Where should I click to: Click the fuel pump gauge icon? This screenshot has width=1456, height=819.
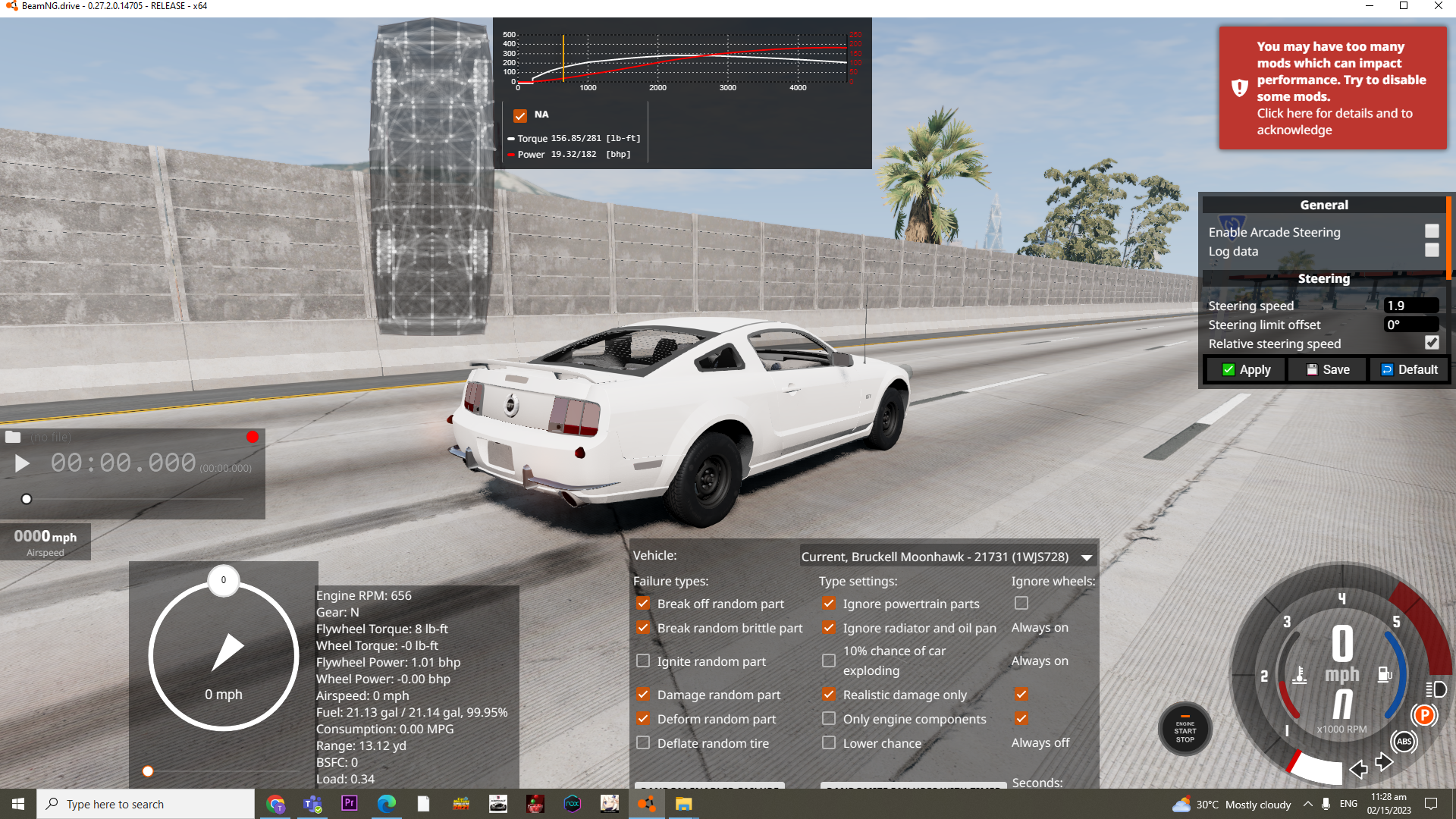click(1385, 674)
